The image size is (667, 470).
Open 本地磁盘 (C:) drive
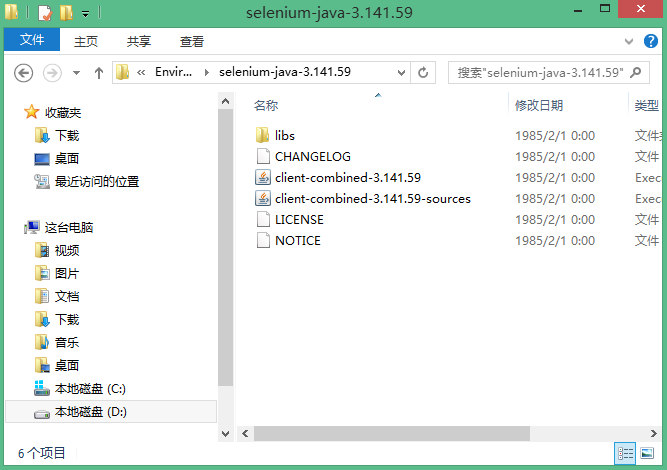tap(90, 388)
